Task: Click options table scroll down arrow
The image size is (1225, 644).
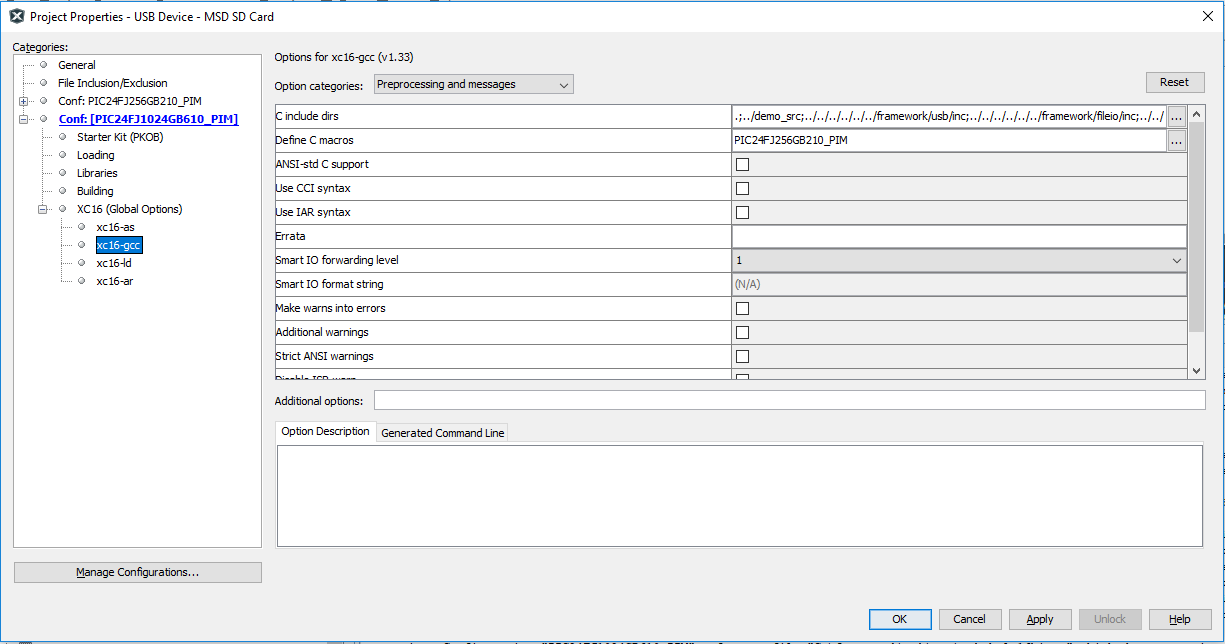Action: pos(1196,371)
